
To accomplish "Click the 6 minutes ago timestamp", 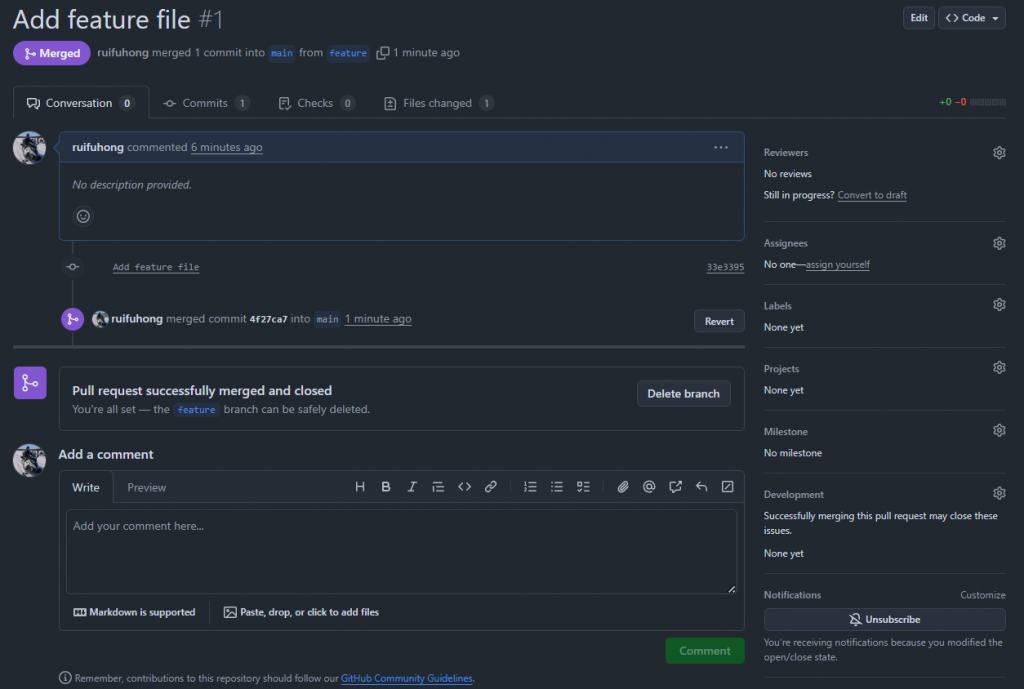I will click(227, 148).
